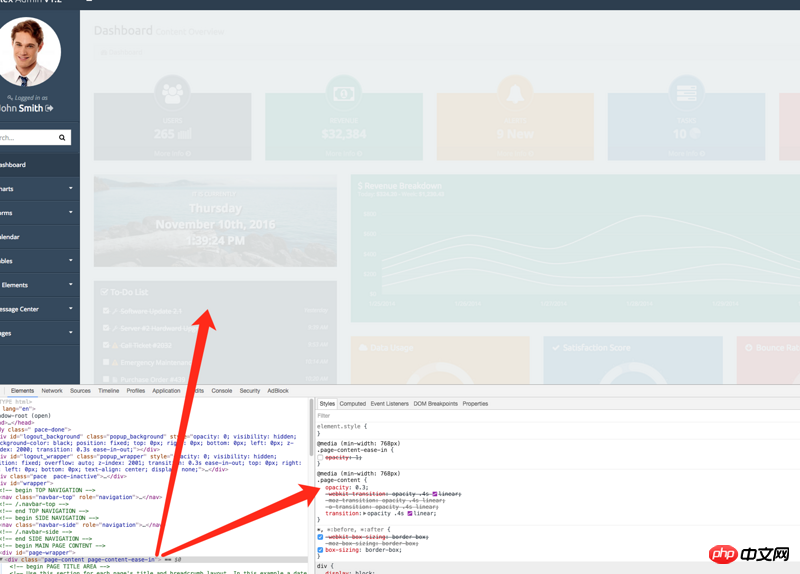Click the server icon on red tile
This screenshot has height=574, width=800.
[x=686, y=93]
